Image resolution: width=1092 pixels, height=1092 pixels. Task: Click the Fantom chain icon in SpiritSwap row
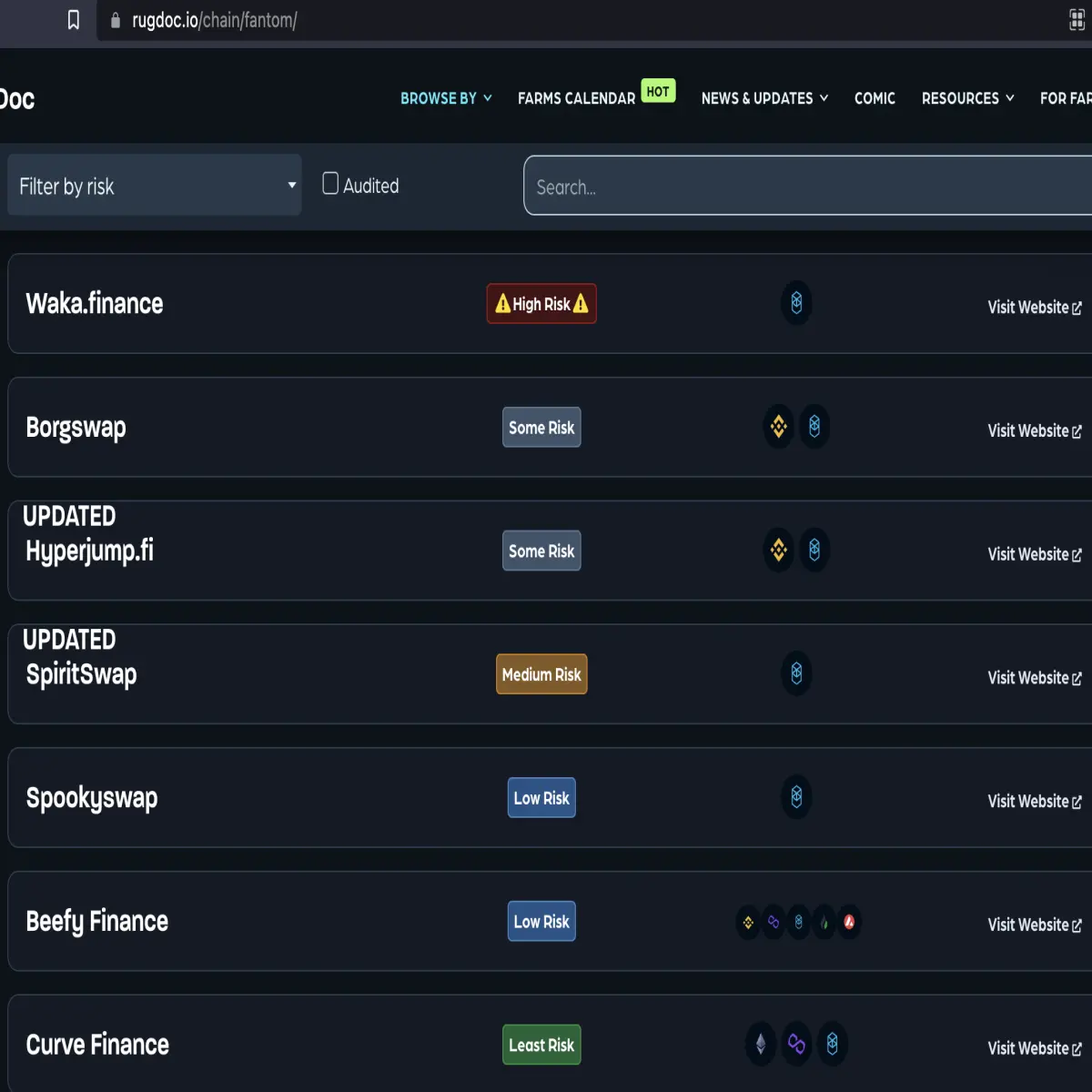coord(796,673)
